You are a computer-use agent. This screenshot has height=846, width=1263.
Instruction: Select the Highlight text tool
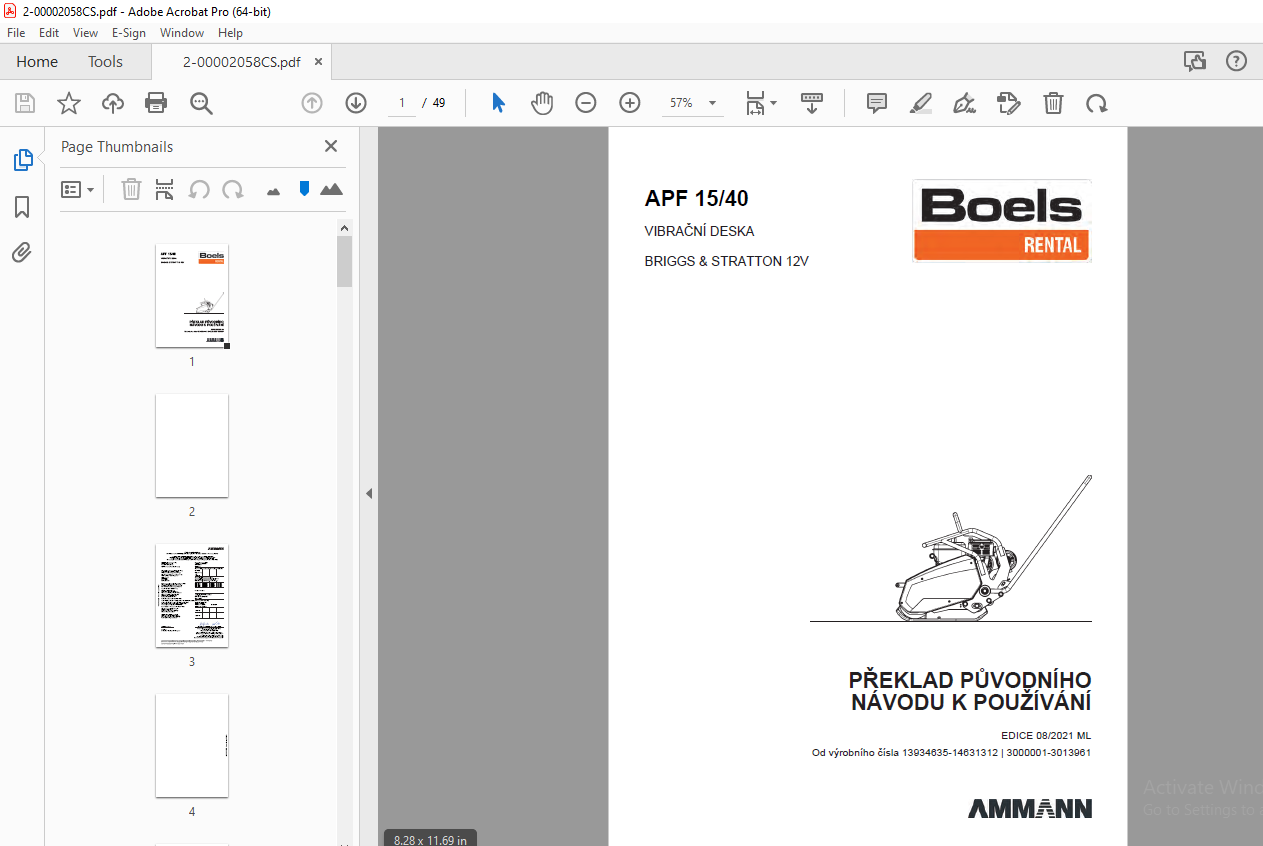[x=921, y=103]
